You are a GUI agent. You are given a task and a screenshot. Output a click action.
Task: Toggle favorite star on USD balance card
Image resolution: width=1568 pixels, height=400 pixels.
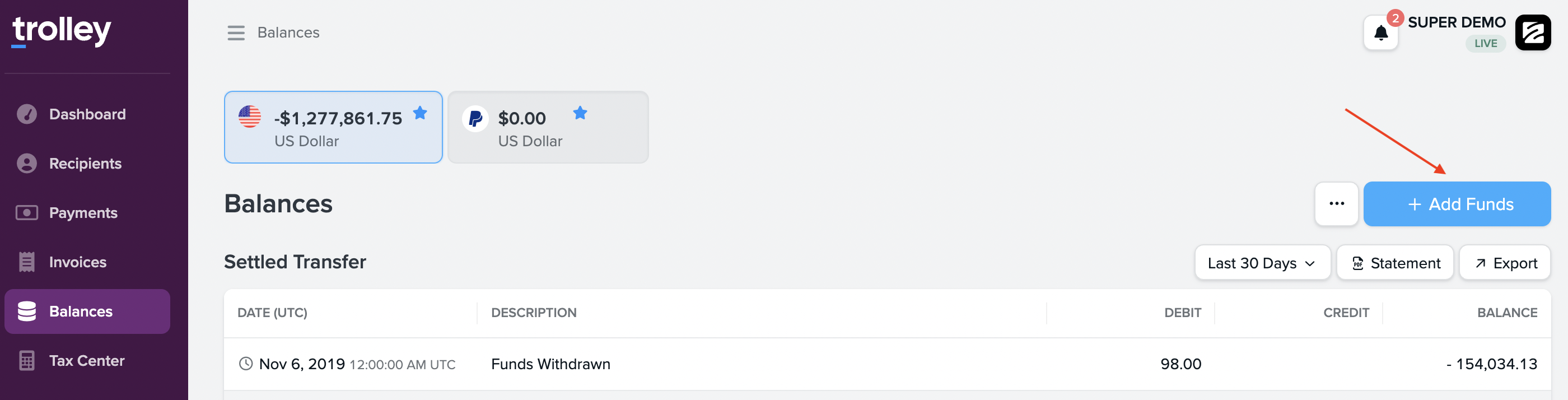tap(420, 113)
